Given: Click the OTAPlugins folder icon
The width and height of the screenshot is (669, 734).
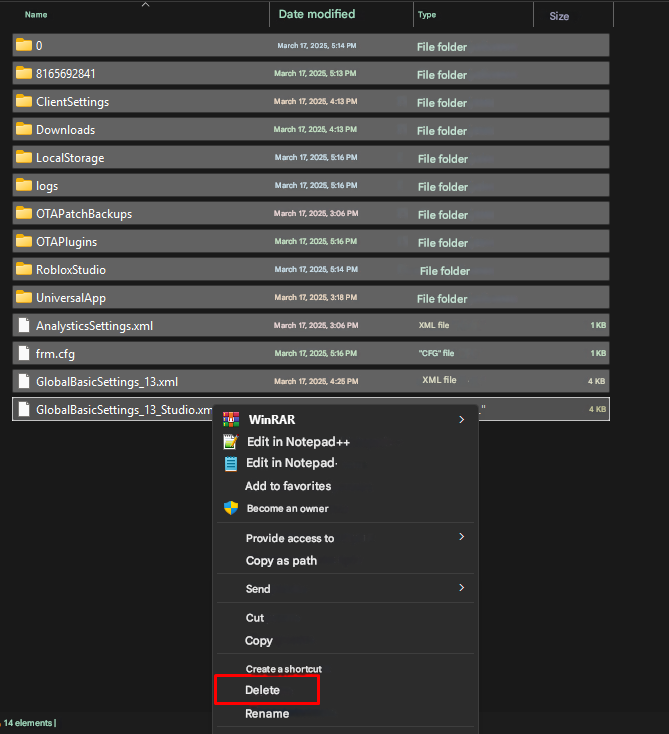Looking at the screenshot, I should click(24, 242).
